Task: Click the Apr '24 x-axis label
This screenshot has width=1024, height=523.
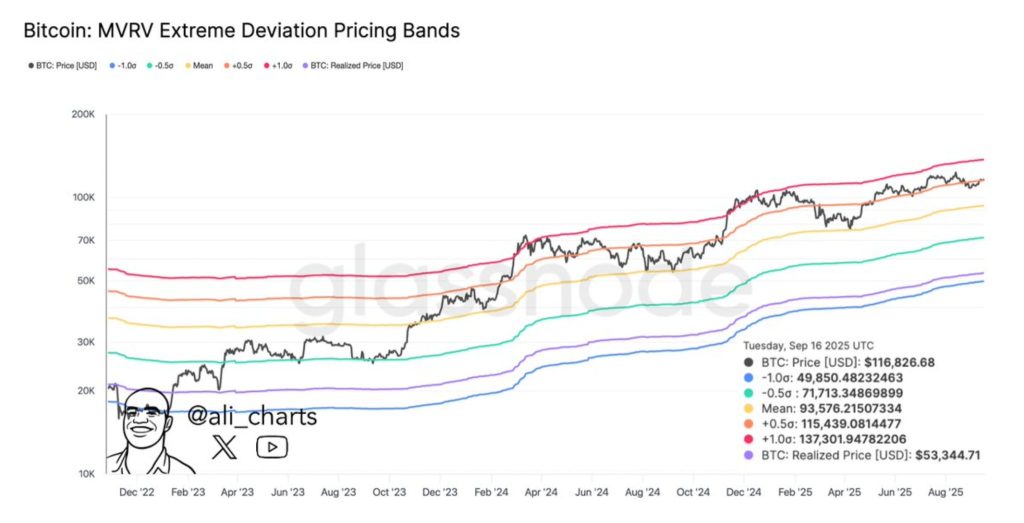Action: pyautogui.click(x=541, y=492)
